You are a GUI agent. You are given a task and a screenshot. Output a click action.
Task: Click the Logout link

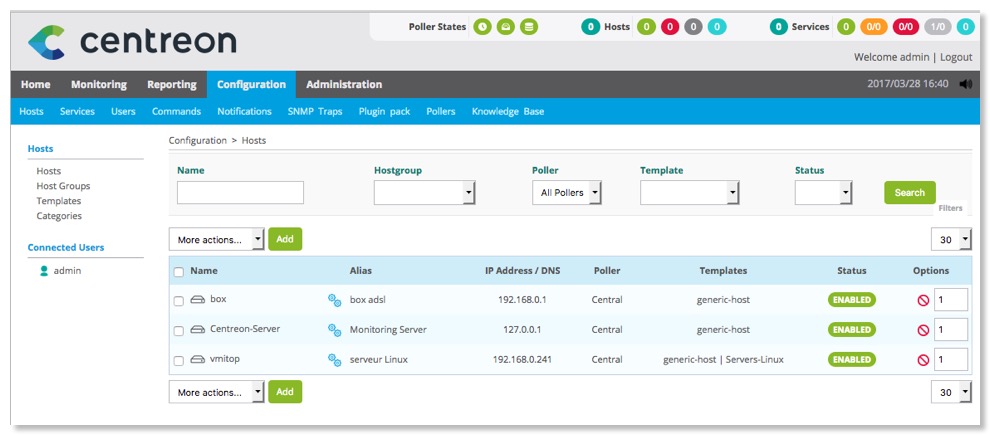pyautogui.click(x=955, y=58)
